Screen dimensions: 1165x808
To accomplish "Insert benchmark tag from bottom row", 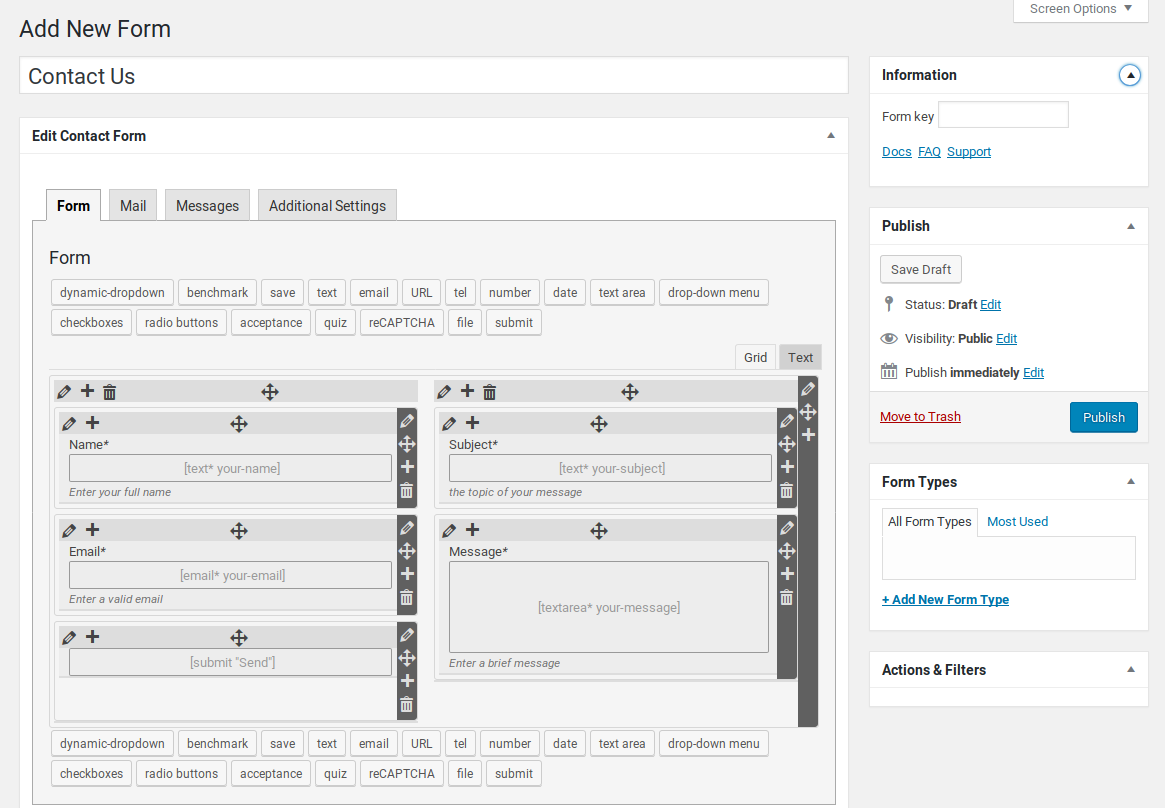I will 218,743.
